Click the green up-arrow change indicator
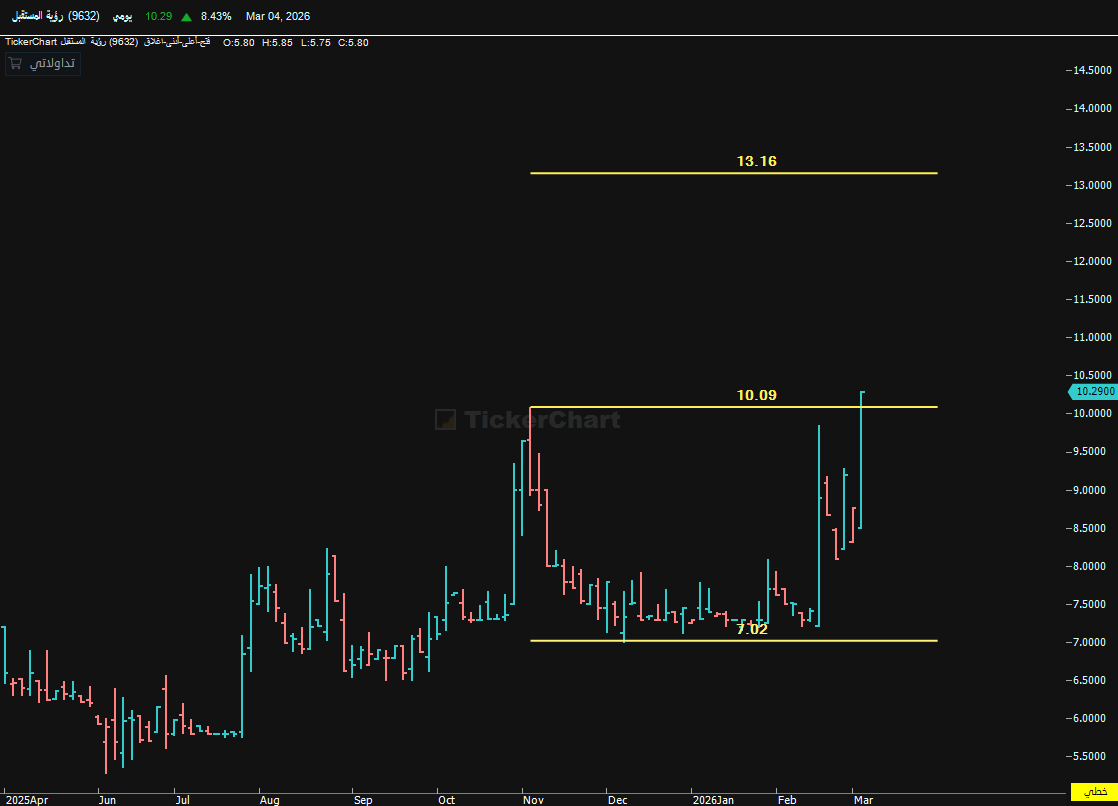 186,16
